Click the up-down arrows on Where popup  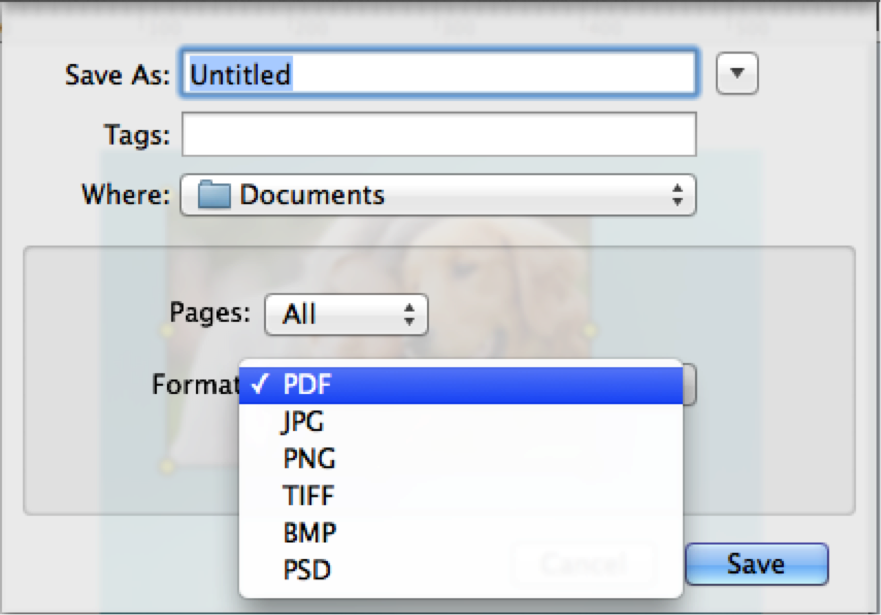coord(677,194)
